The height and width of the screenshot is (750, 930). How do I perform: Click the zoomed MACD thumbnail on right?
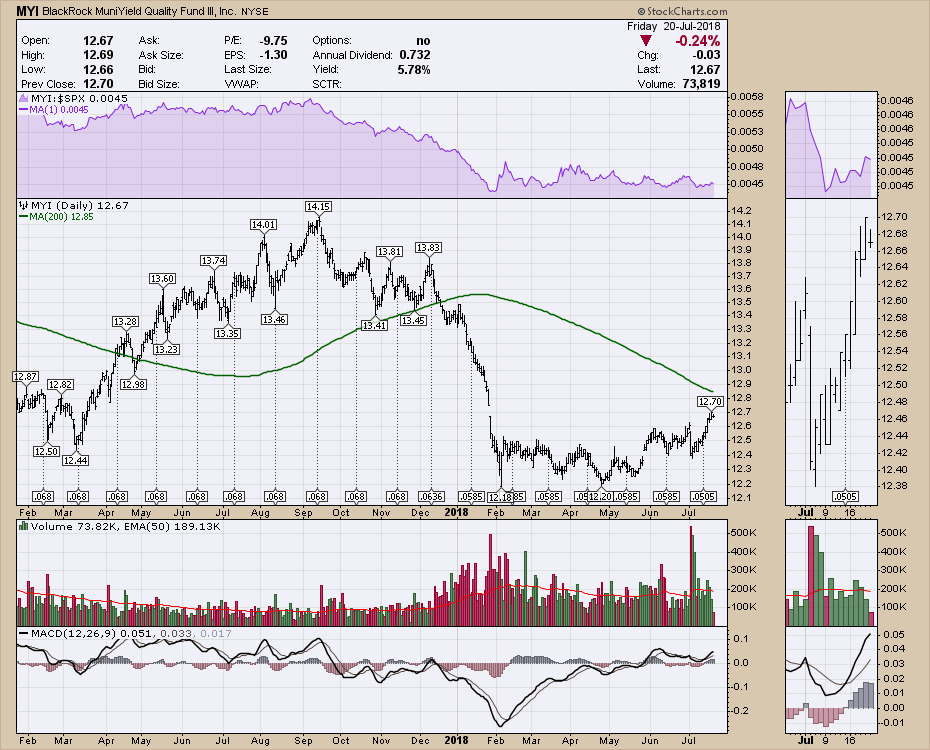coord(830,680)
